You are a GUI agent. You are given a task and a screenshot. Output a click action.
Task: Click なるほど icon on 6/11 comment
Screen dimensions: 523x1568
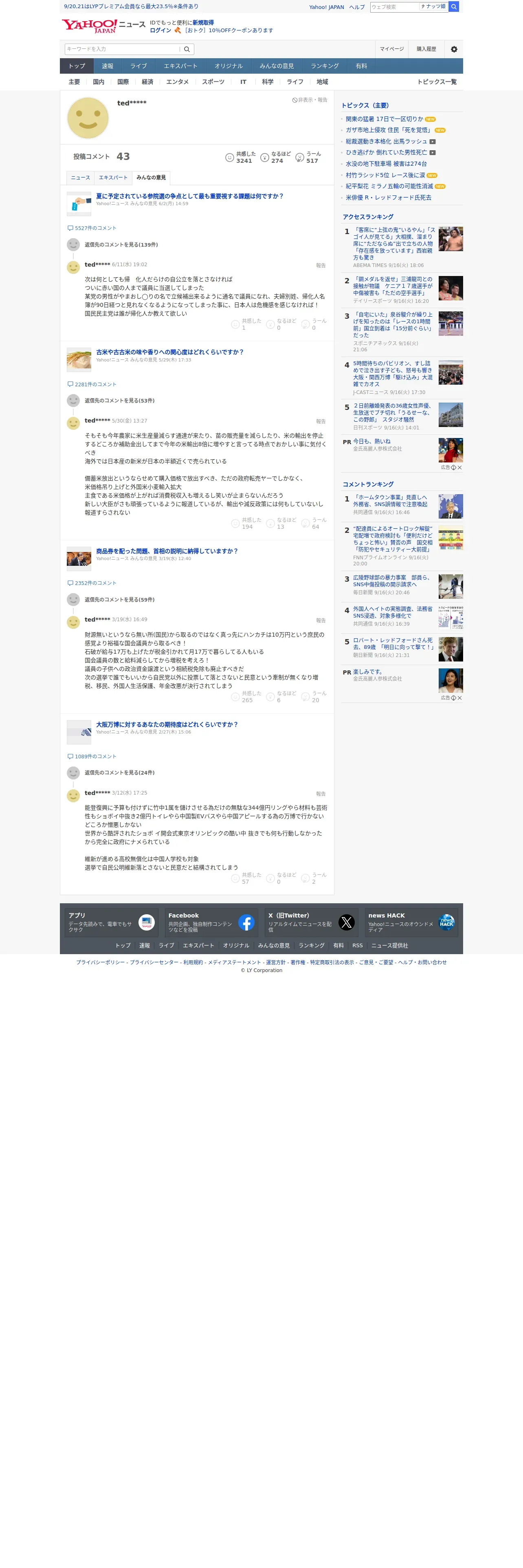pos(270,324)
